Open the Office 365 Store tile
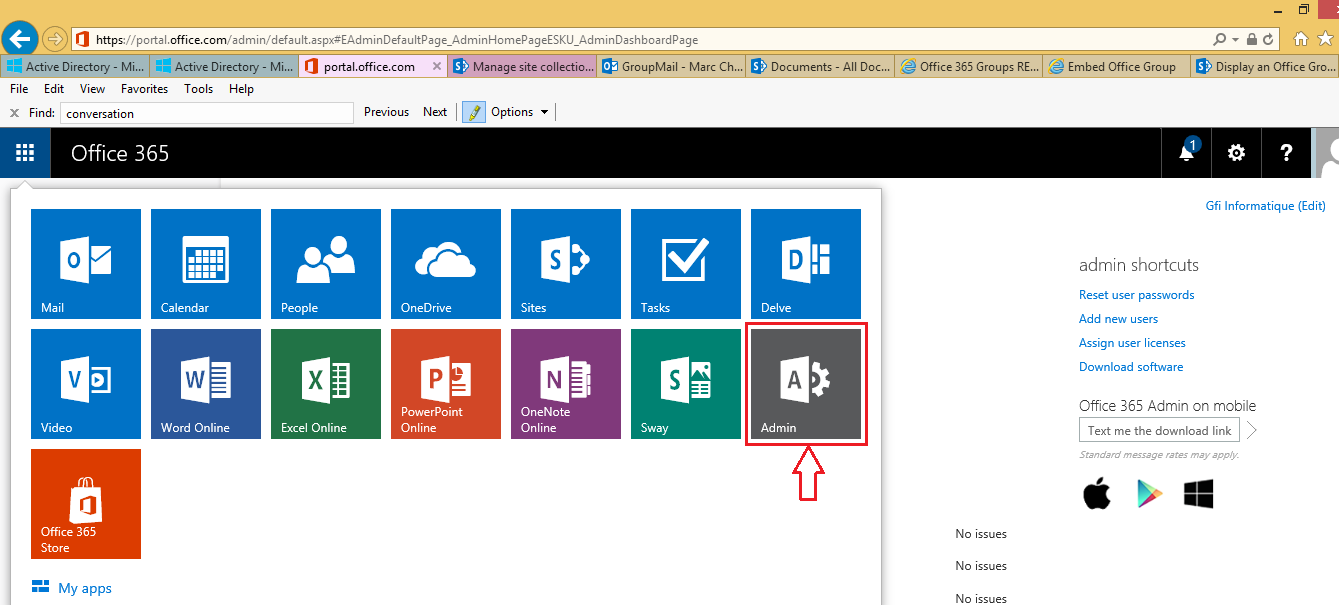The image size is (1339, 605). [x=86, y=504]
